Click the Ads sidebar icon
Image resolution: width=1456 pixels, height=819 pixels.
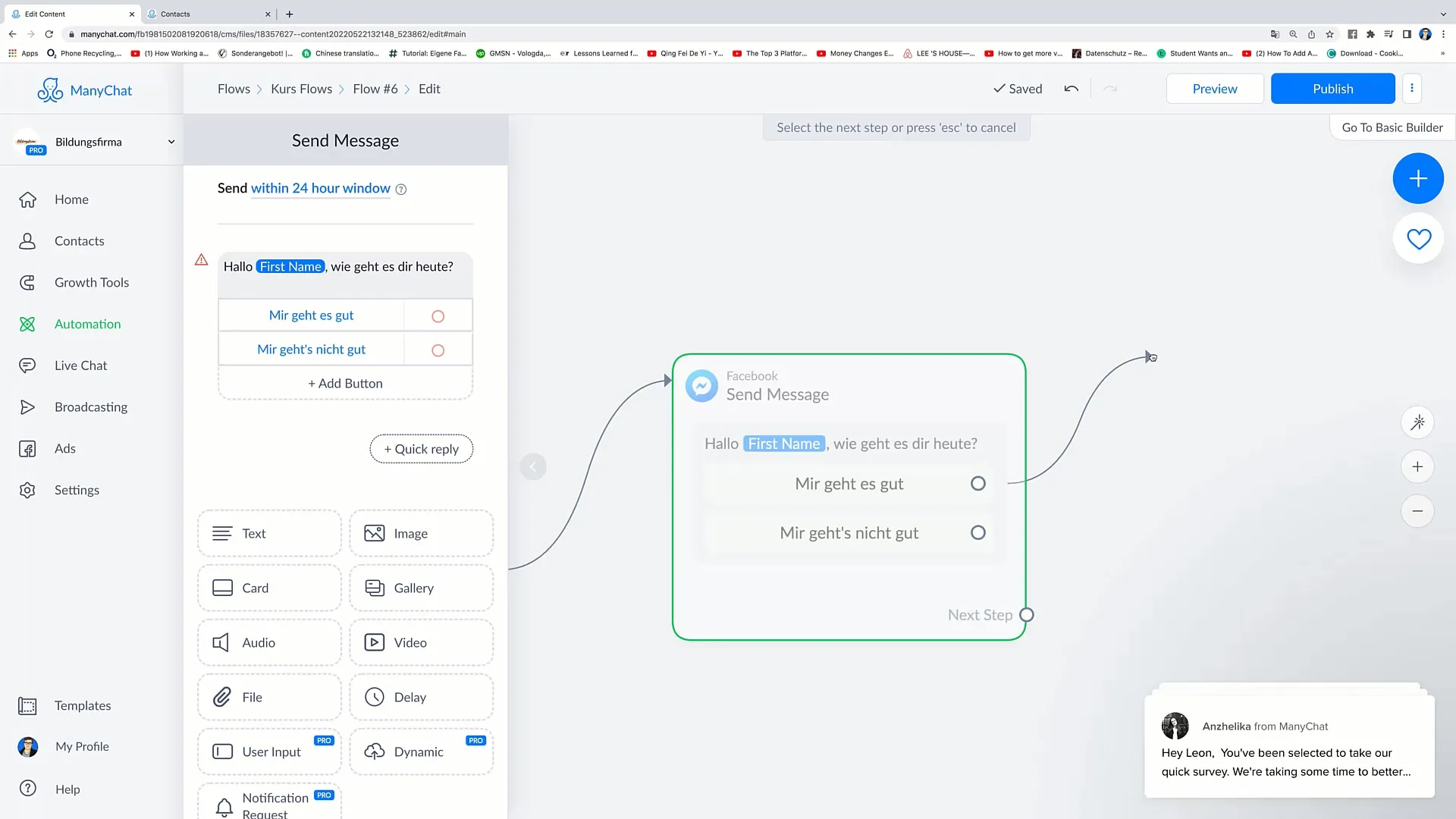(27, 448)
